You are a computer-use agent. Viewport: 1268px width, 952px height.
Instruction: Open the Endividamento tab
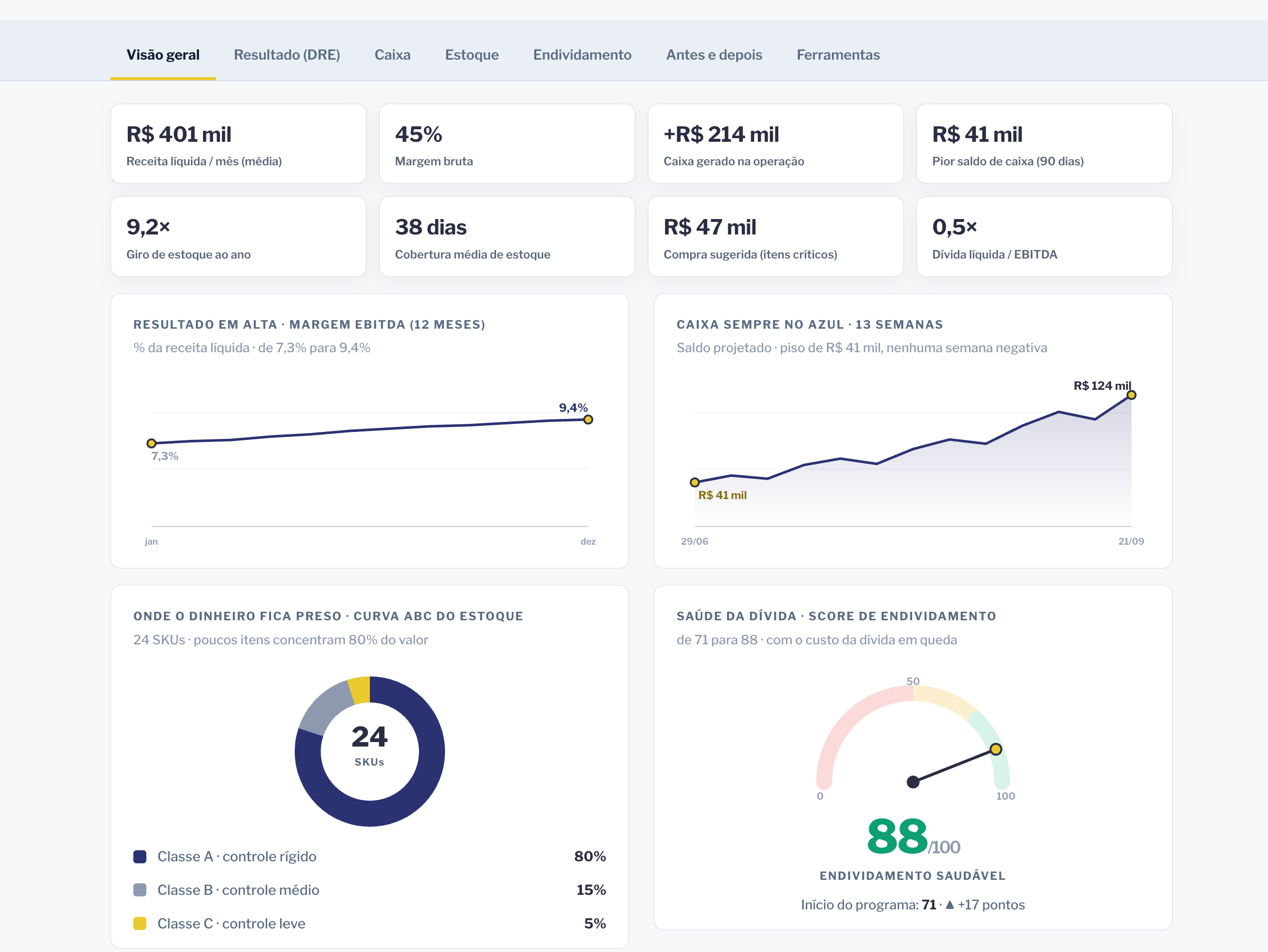[582, 55]
